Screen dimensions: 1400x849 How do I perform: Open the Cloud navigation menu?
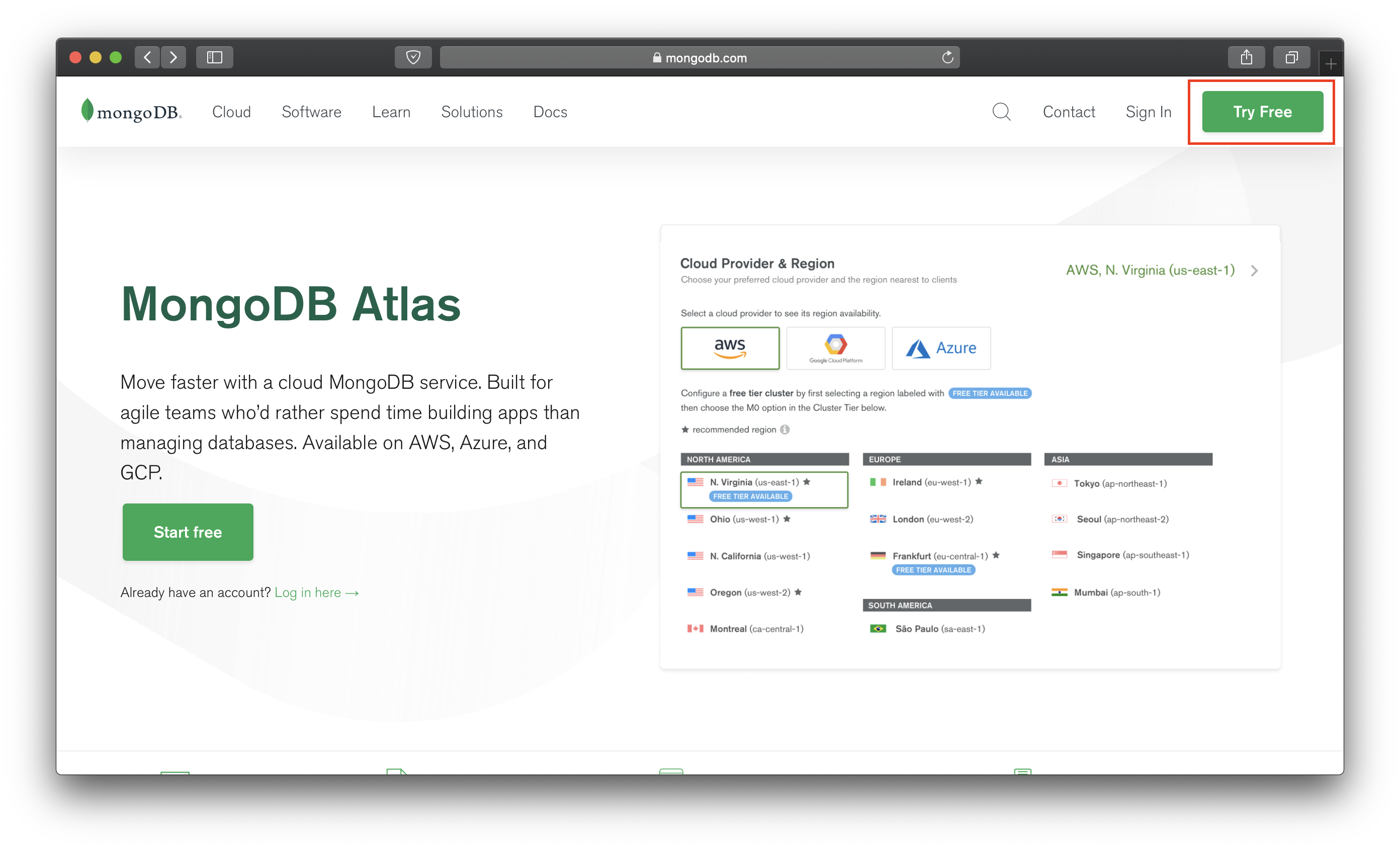tap(231, 112)
